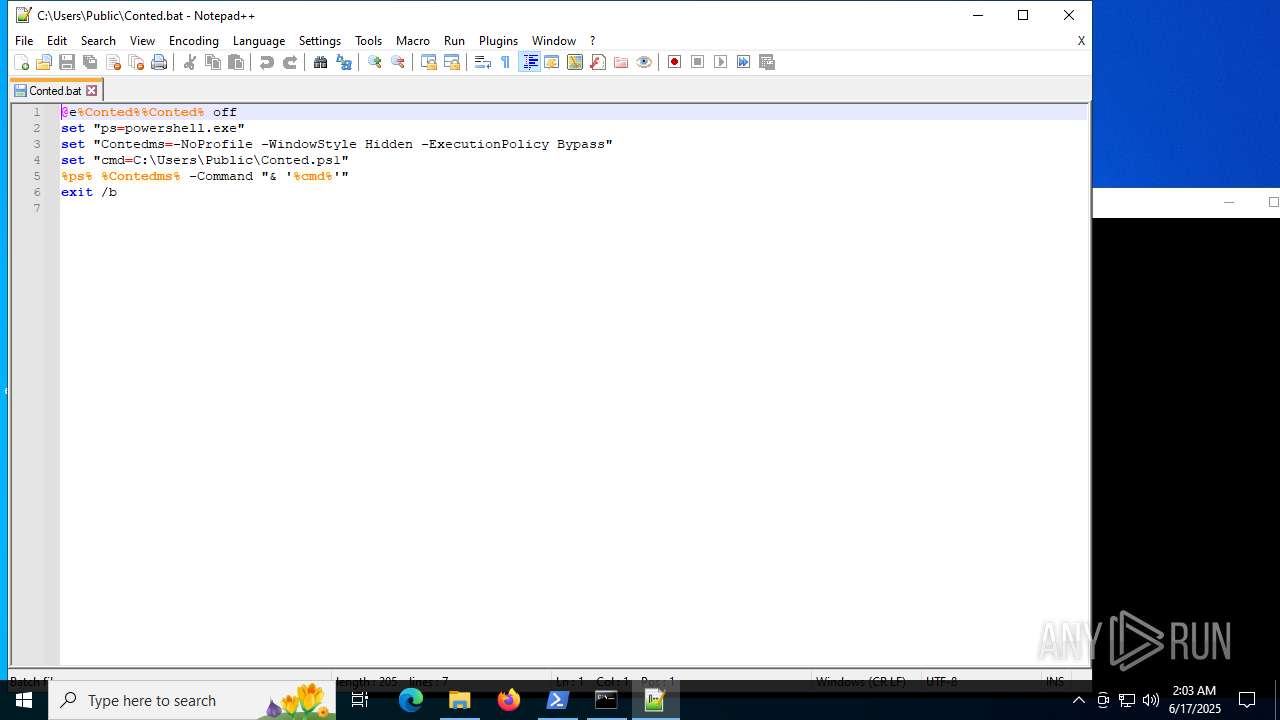Open the ? help menu
1280x720 pixels.
592,41
